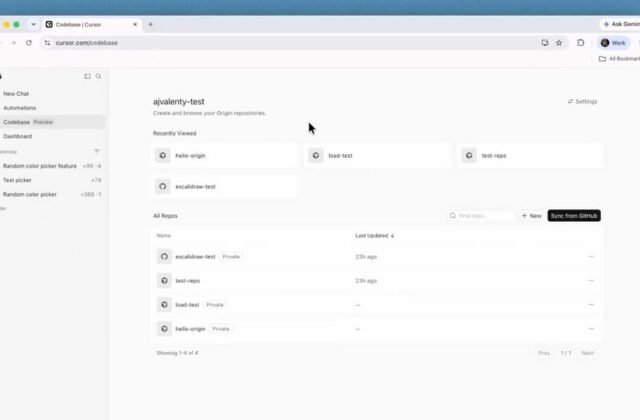Click the Private badge on hello-origin
The width and height of the screenshot is (640, 420).
coord(221,329)
